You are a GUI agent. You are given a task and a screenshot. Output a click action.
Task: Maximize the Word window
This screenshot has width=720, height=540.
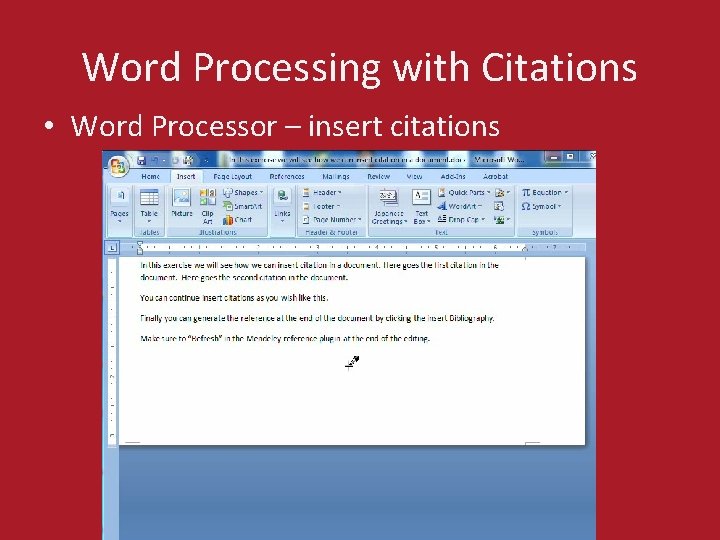pyautogui.click(x=570, y=157)
